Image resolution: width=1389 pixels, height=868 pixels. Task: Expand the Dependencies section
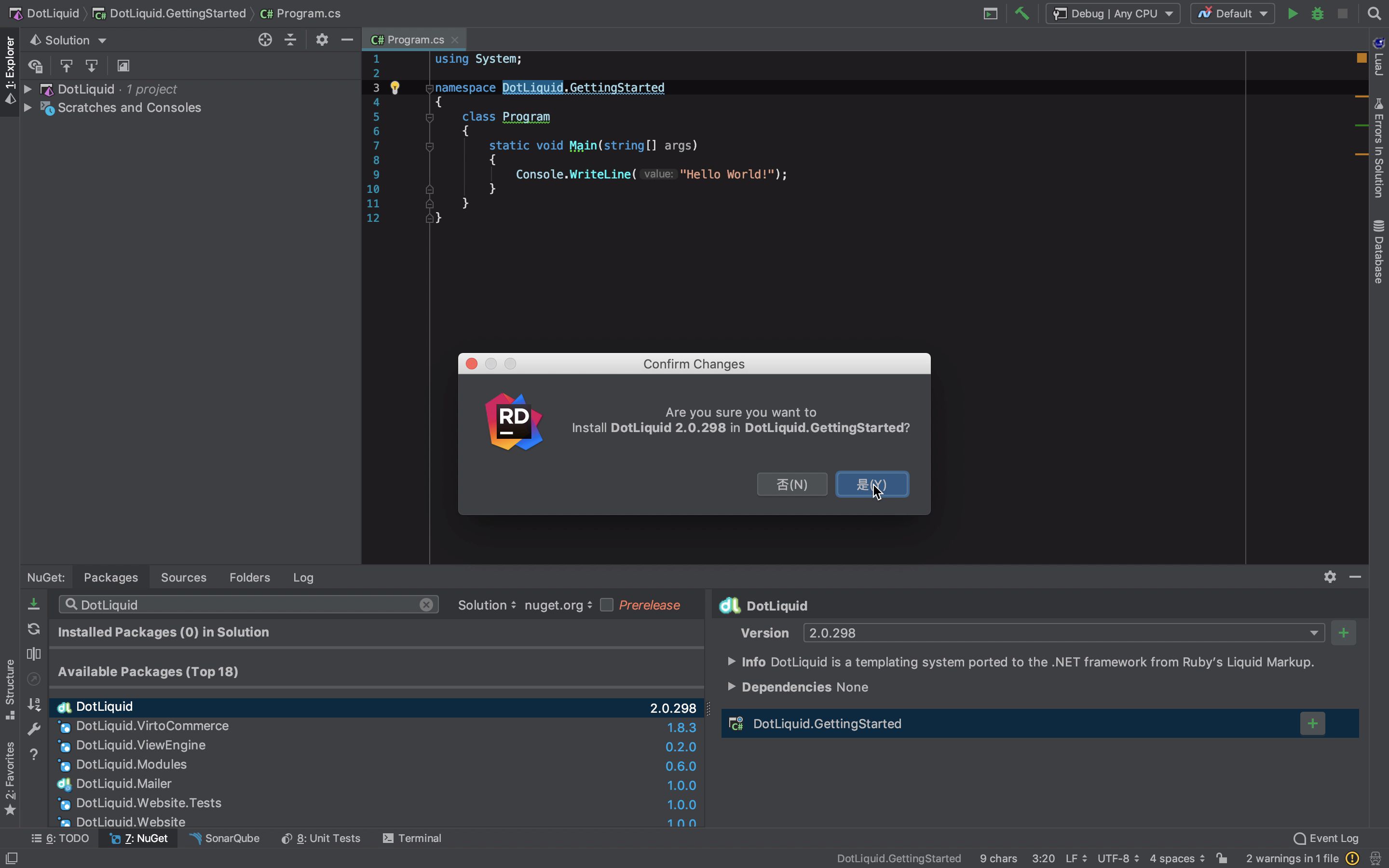coord(731,686)
